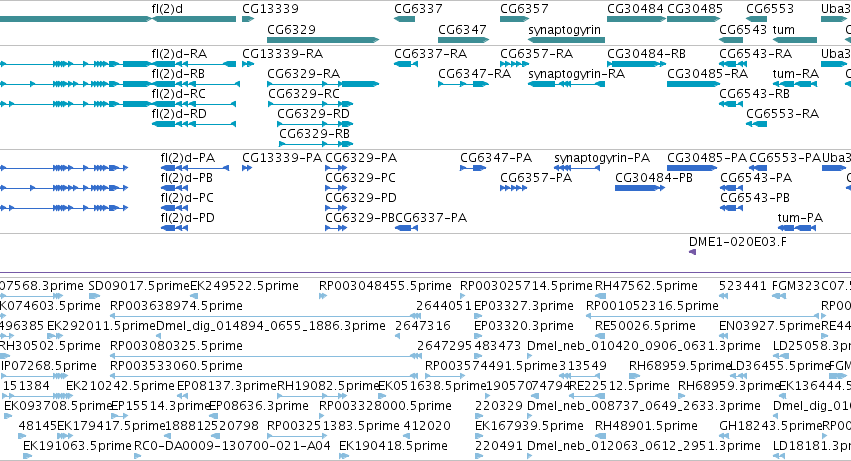Click the CG30484-RB transcript label
Image resolution: width=851 pixels, height=461 pixels.
[x=646, y=54]
